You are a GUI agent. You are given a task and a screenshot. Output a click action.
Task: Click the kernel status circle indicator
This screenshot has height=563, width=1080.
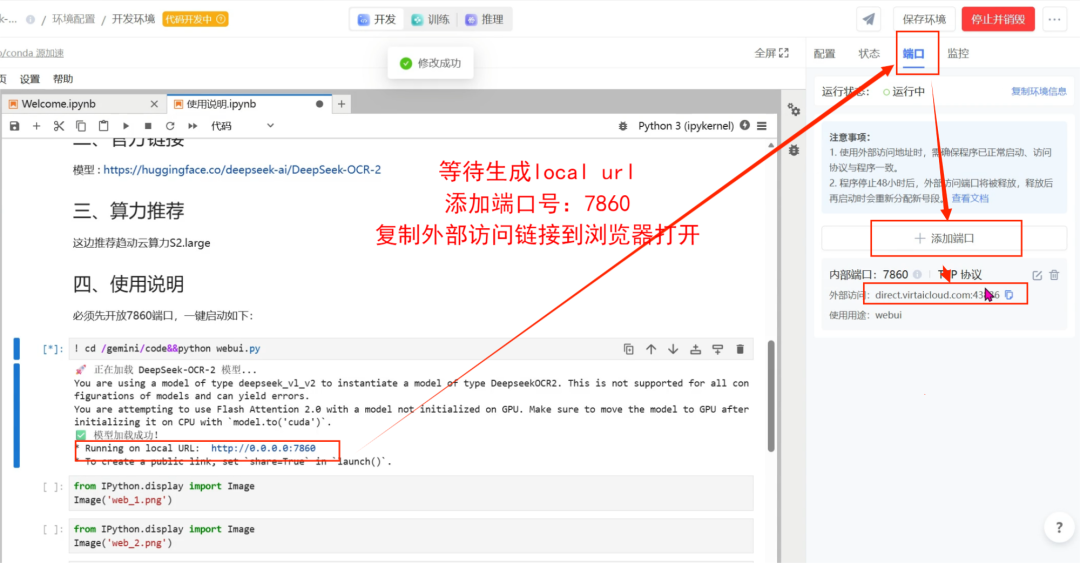[745, 125]
